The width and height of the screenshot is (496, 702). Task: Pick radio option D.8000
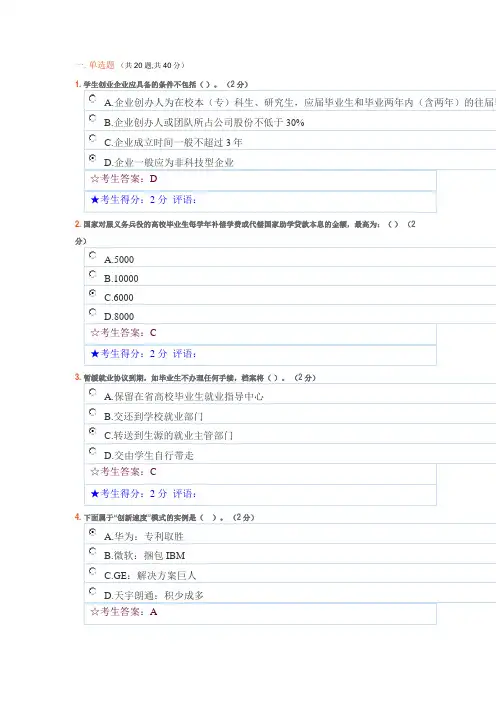pos(93,312)
